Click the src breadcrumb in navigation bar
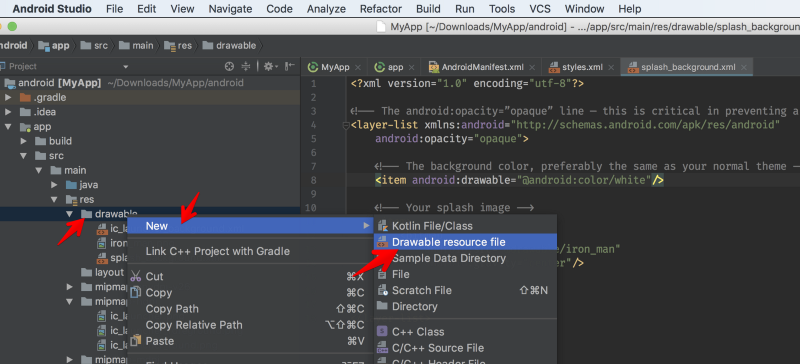Viewport: 800px width, 364px height. coord(94,45)
